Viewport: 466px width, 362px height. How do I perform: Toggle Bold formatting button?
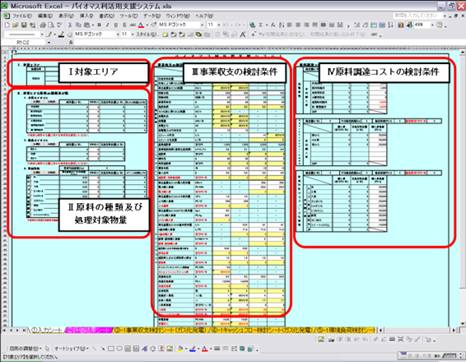click(99, 25)
